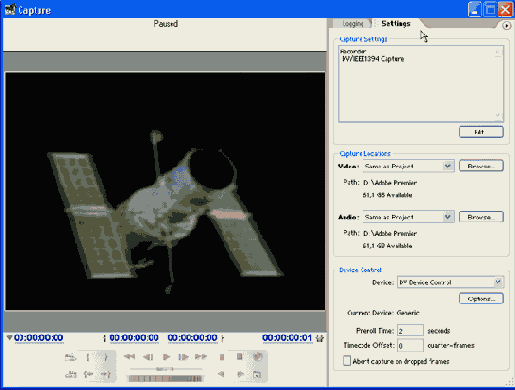
Task: Select the Settings tab
Action: tap(396, 23)
